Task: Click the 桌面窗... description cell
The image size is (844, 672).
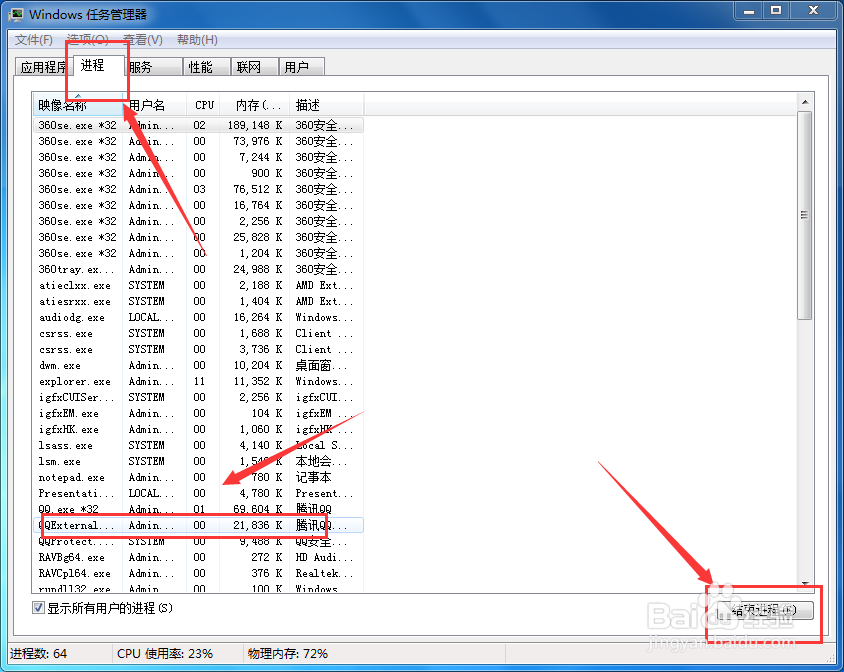Action: (x=321, y=365)
